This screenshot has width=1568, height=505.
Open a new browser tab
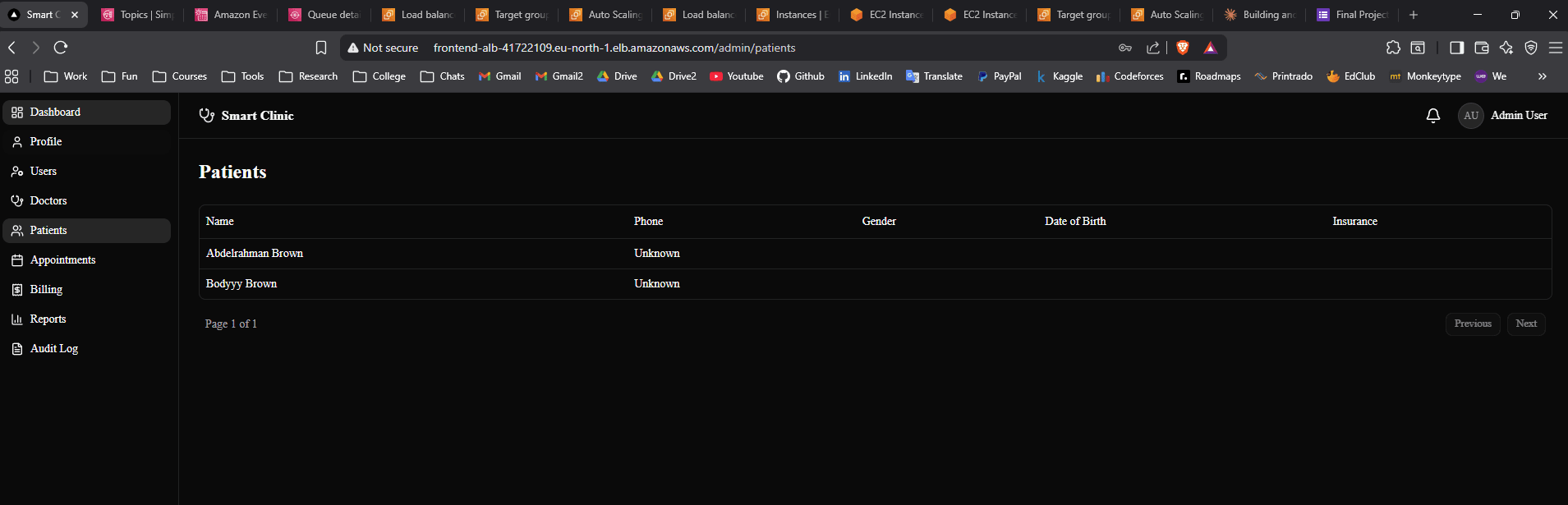tap(1414, 15)
